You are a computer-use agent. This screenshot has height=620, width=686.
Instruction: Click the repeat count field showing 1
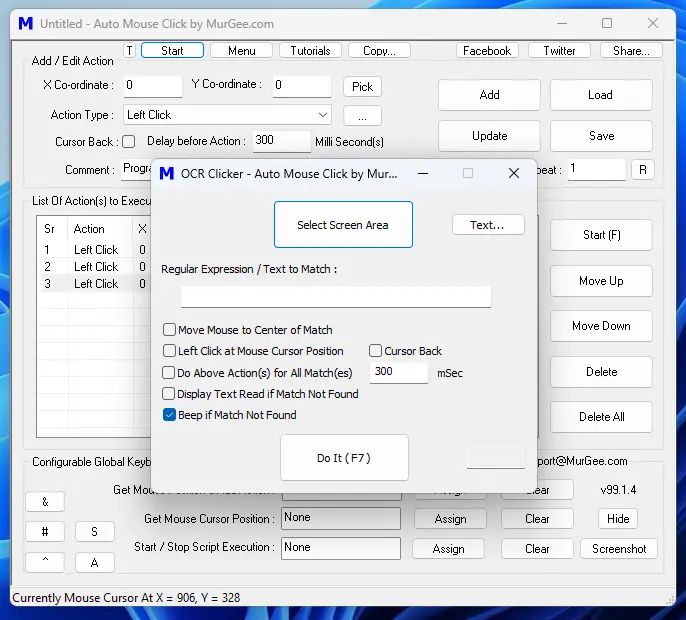597,169
